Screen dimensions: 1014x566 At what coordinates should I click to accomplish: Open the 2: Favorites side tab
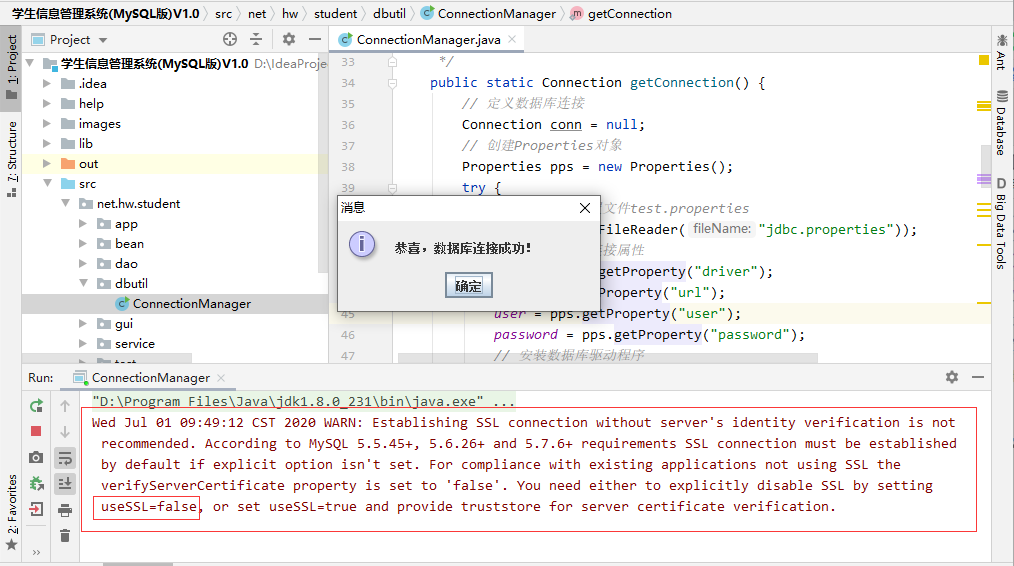tap(12, 512)
